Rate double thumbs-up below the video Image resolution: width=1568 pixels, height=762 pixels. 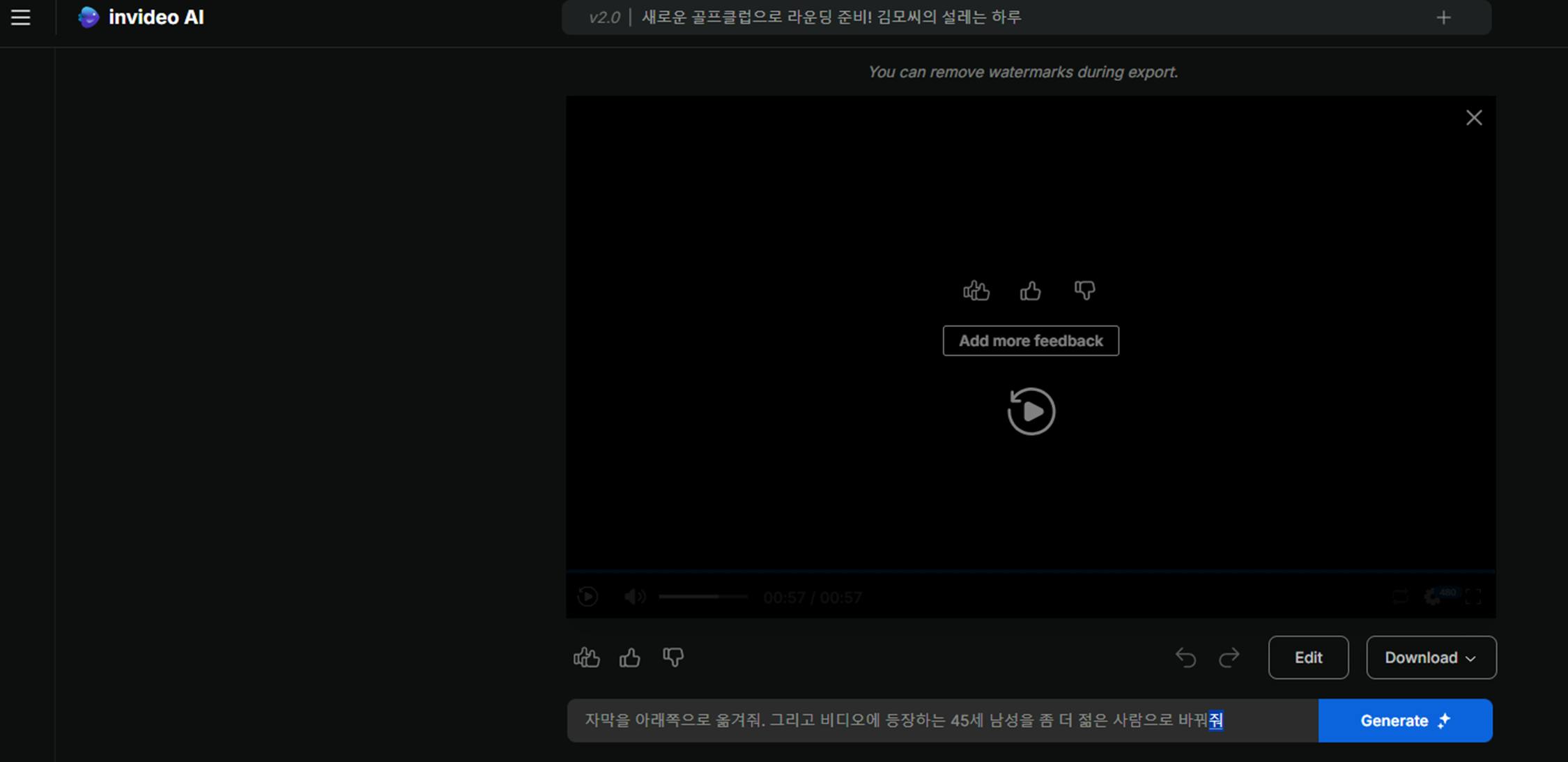[x=586, y=657]
